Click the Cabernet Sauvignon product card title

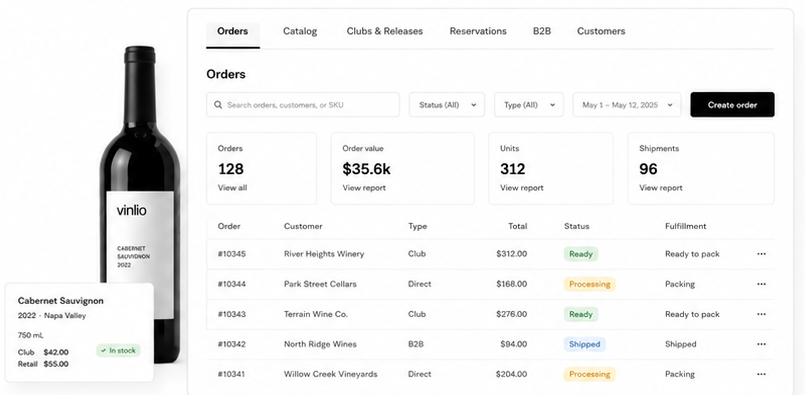(x=61, y=301)
